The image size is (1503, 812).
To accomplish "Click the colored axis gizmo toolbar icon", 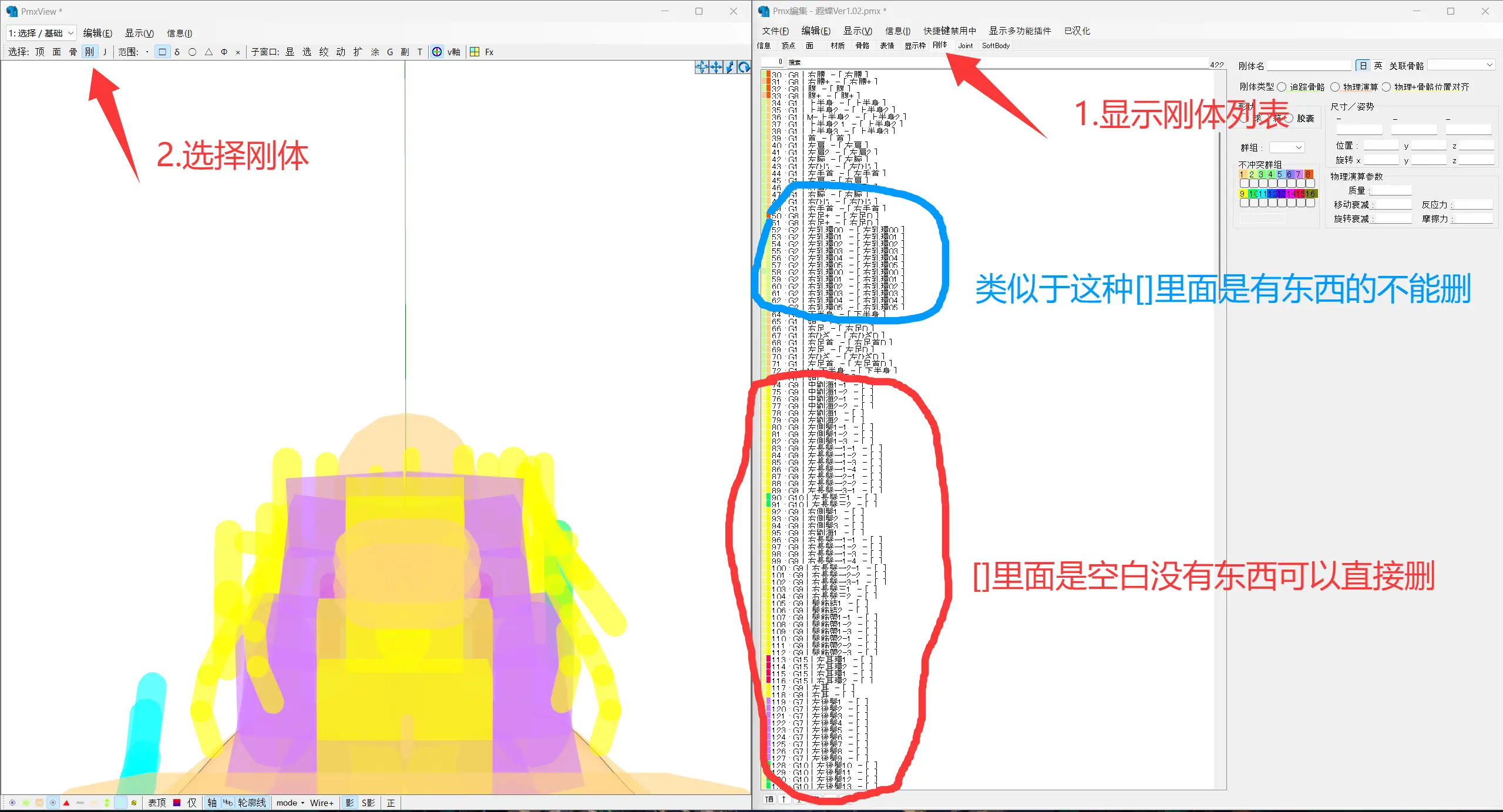I will click(x=437, y=52).
